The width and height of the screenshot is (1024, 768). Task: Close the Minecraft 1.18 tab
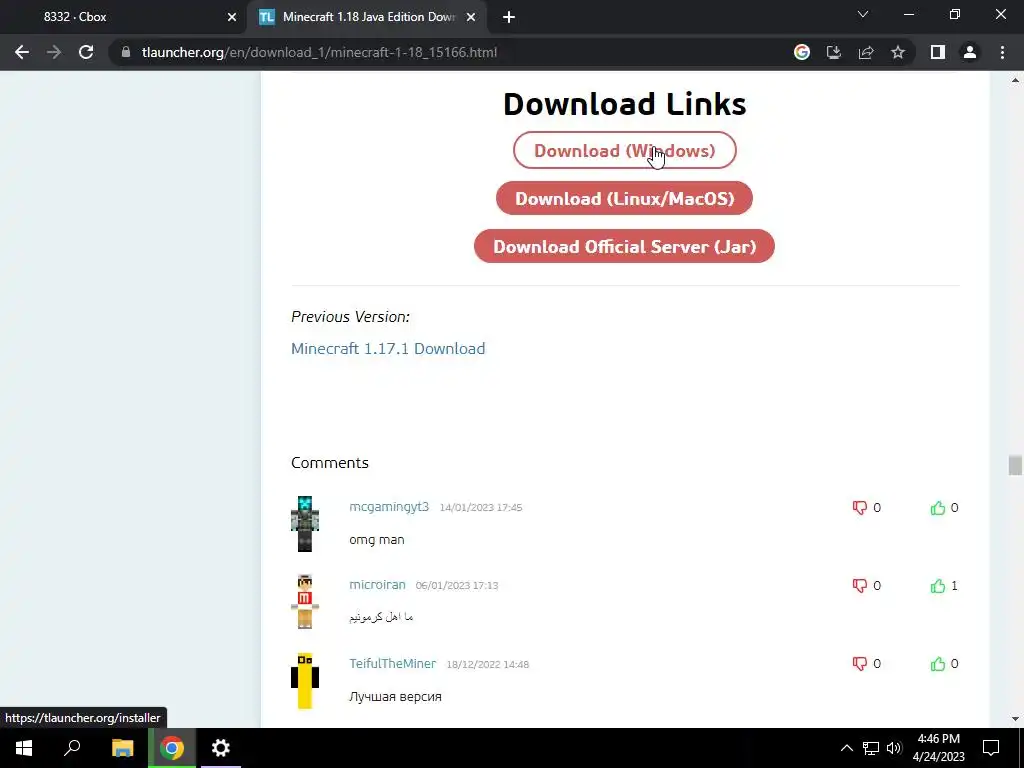pyautogui.click(x=471, y=17)
